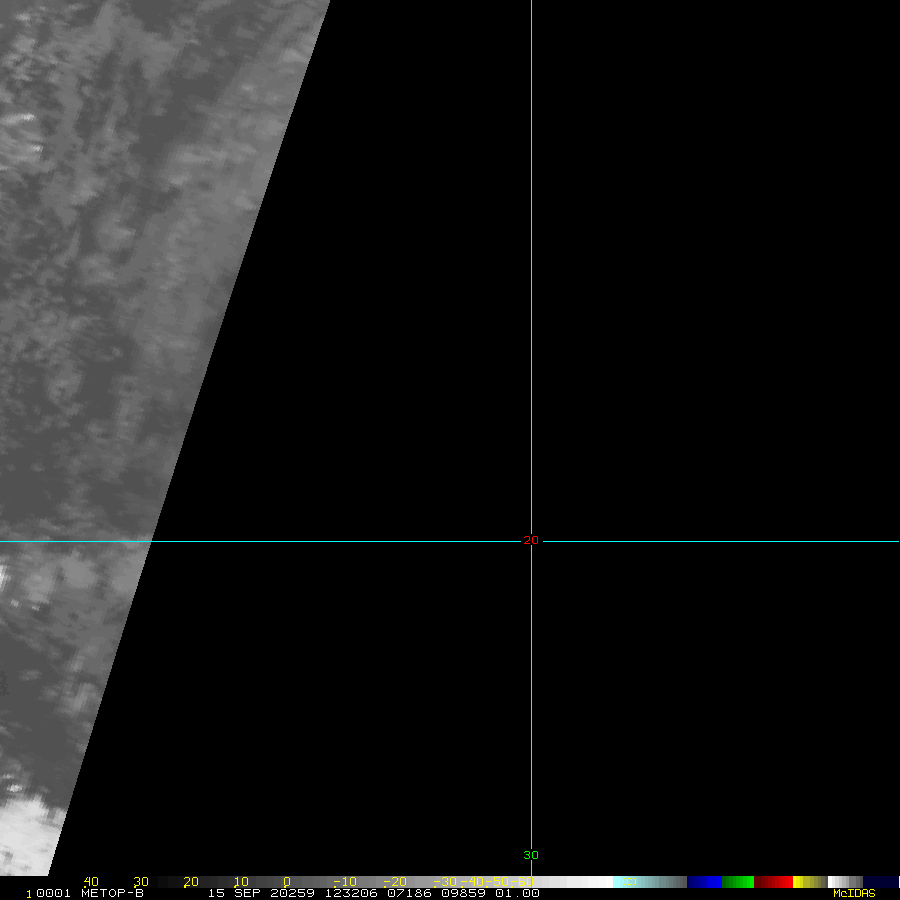
Task: Click the 0 temperature label on scale
Action: point(286,882)
